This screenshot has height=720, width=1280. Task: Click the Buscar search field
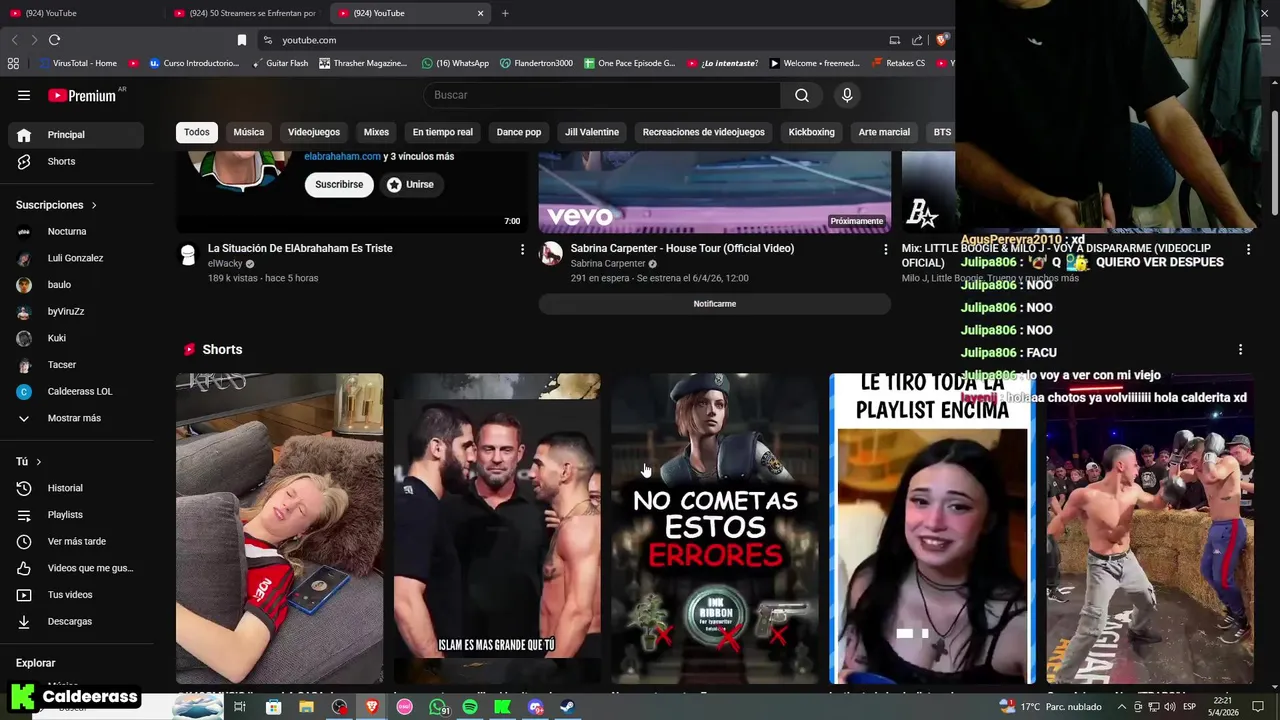pos(602,95)
